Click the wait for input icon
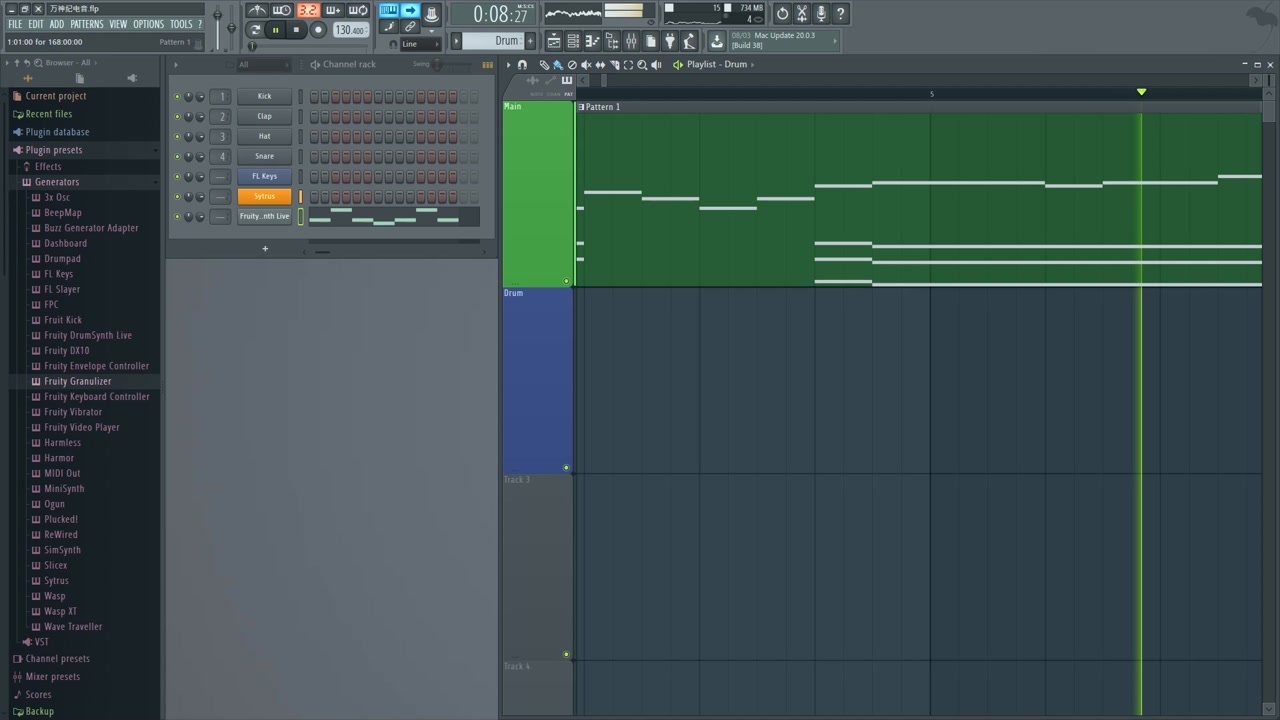The width and height of the screenshot is (1280, 720). (282, 11)
